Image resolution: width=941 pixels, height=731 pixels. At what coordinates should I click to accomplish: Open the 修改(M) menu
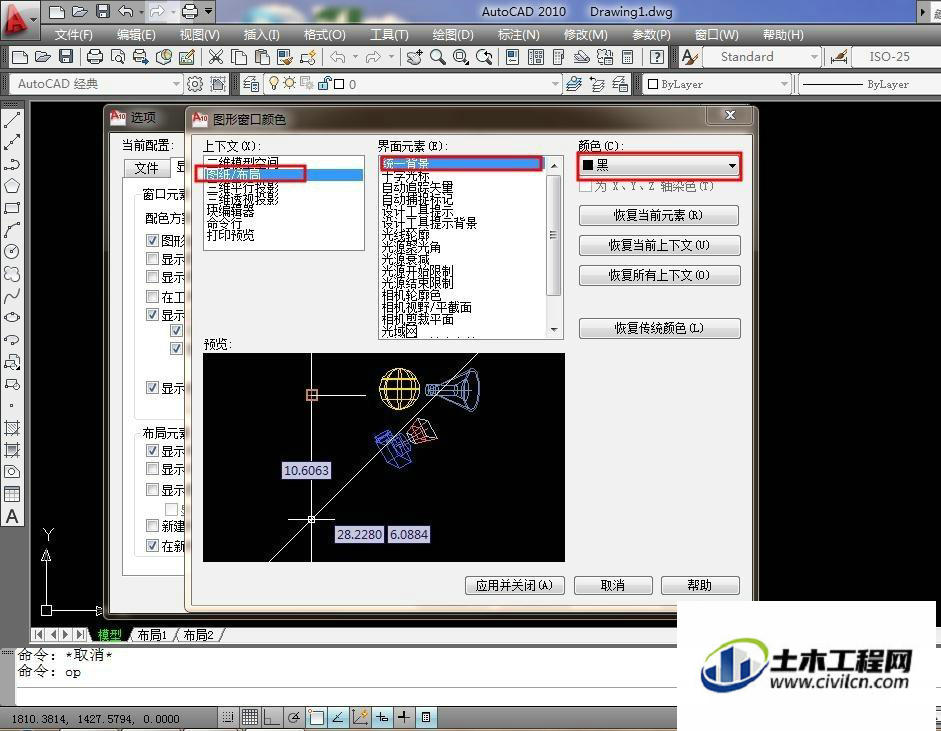point(585,35)
